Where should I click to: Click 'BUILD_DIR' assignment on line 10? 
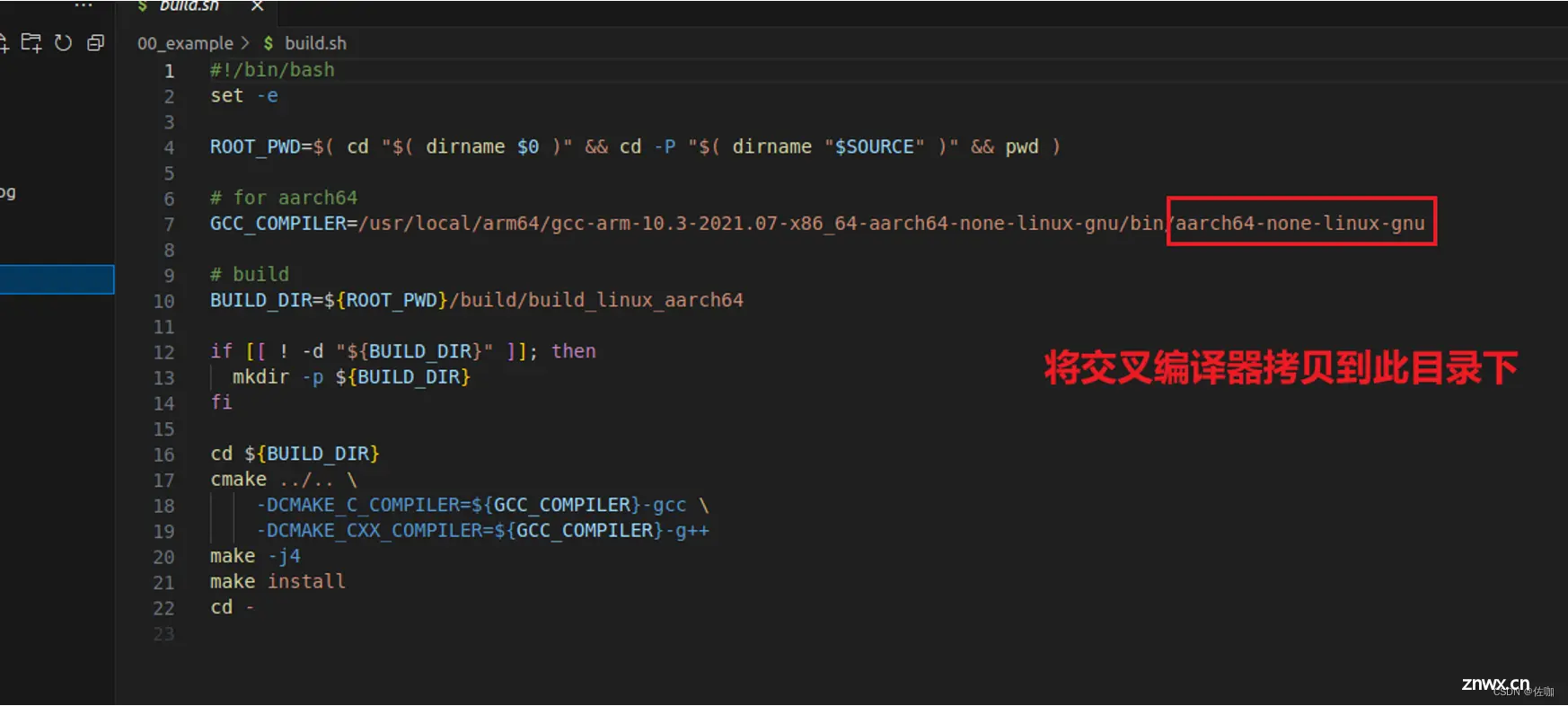[x=261, y=300]
